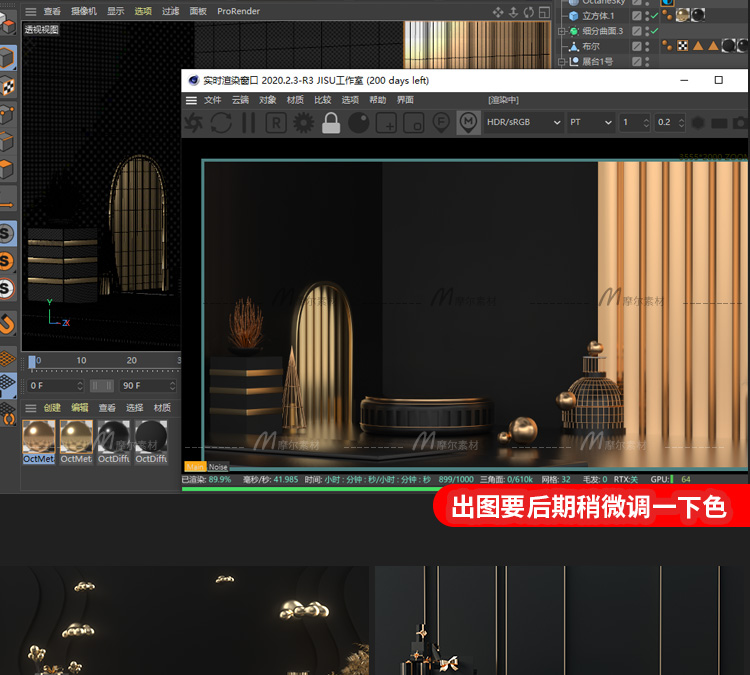
Task: Select the material picker map-pin icon
Action: tap(468, 123)
